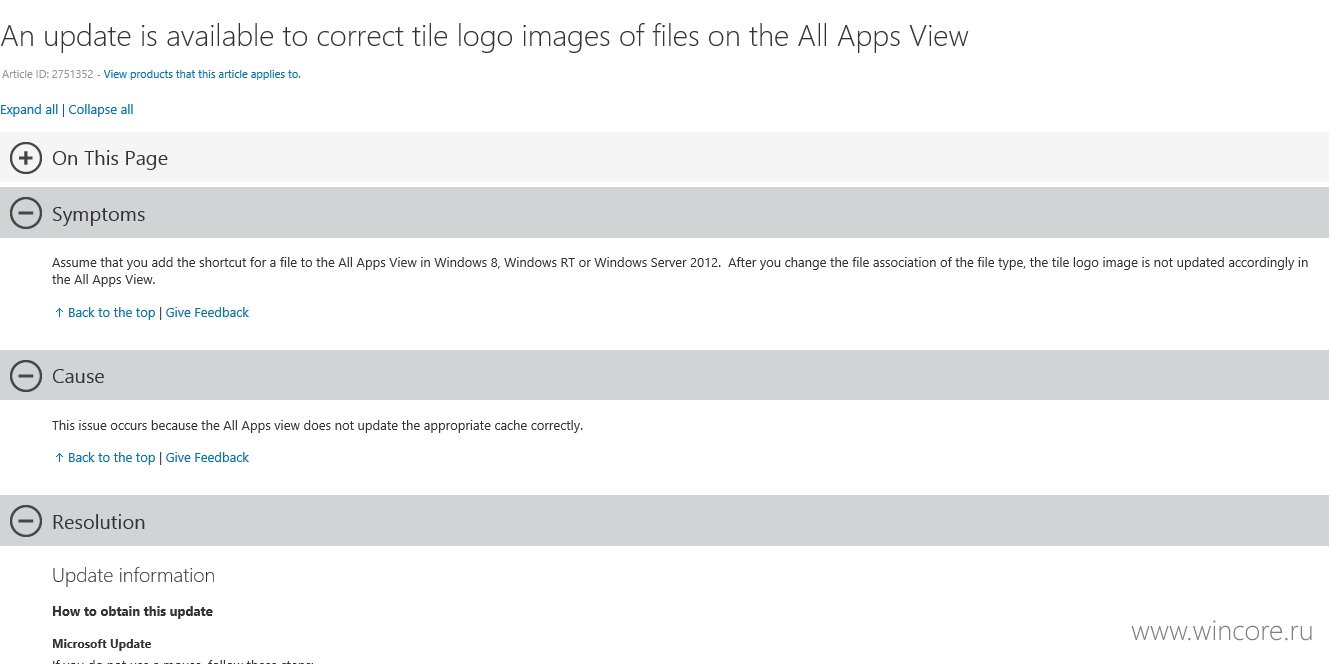Open View products that this article applies to

coord(202,74)
